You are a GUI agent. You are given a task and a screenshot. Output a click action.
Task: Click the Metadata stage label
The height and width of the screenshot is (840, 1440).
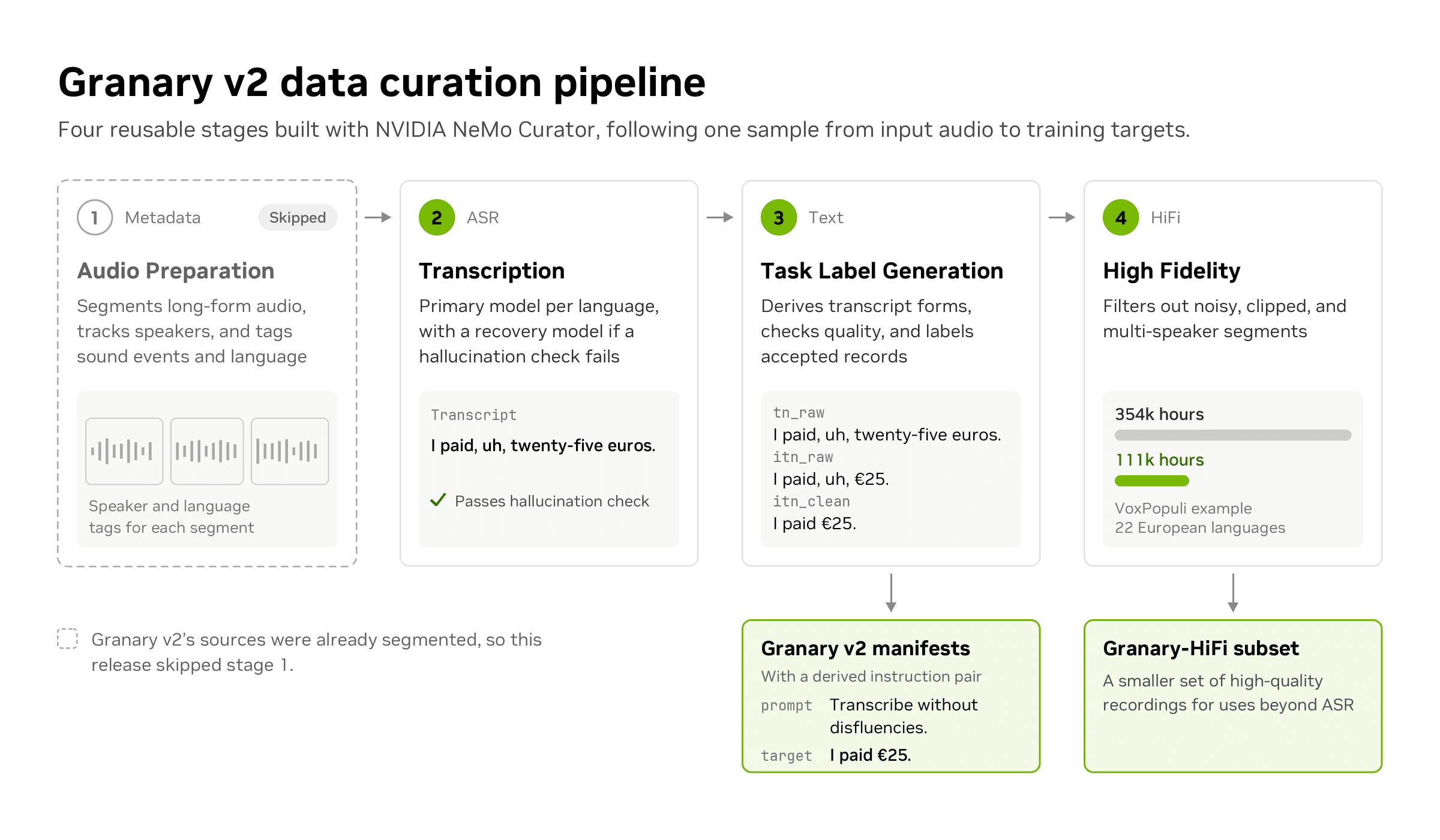coord(163,217)
